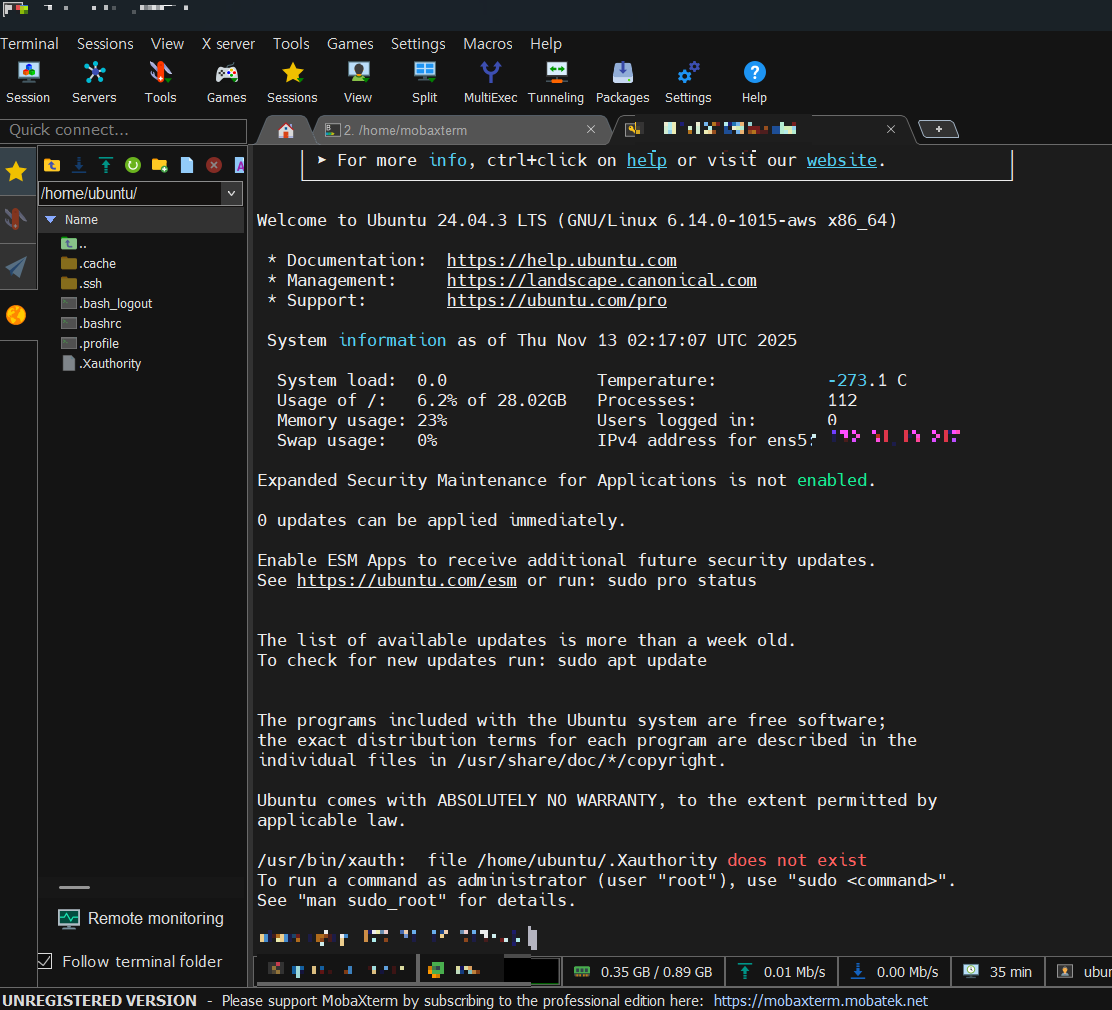Open https://ubuntu.com/pro link
The width and height of the screenshot is (1112, 1010).
[557, 300]
